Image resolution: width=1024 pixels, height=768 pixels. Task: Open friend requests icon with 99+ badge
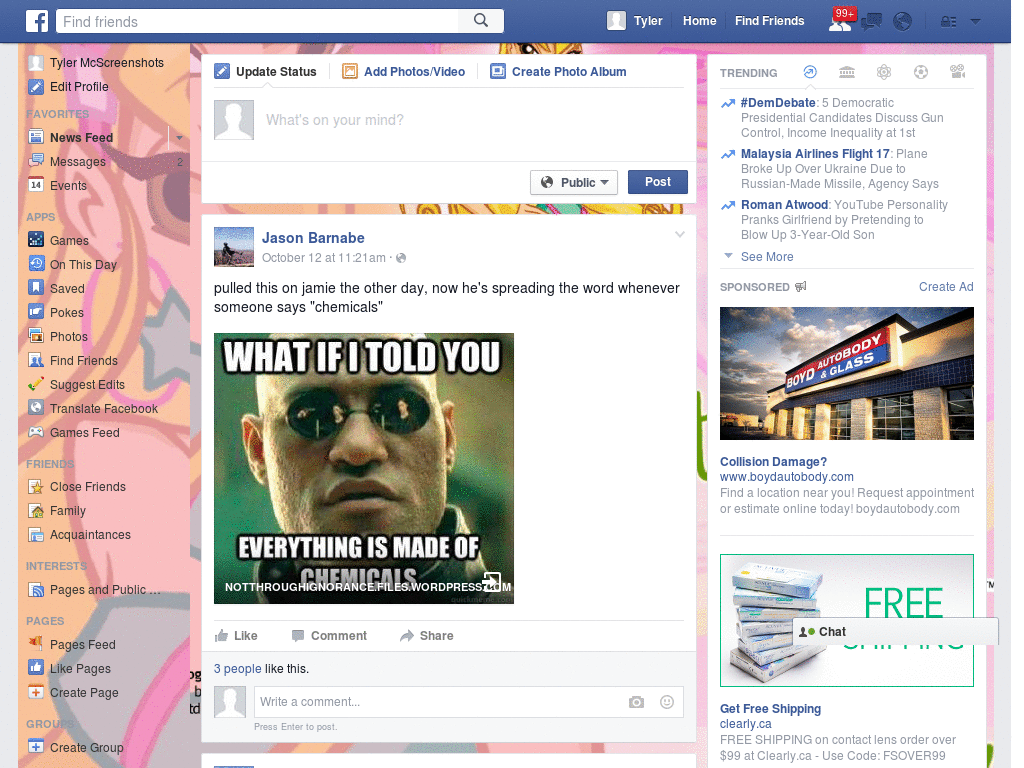(x=840, y=21)
